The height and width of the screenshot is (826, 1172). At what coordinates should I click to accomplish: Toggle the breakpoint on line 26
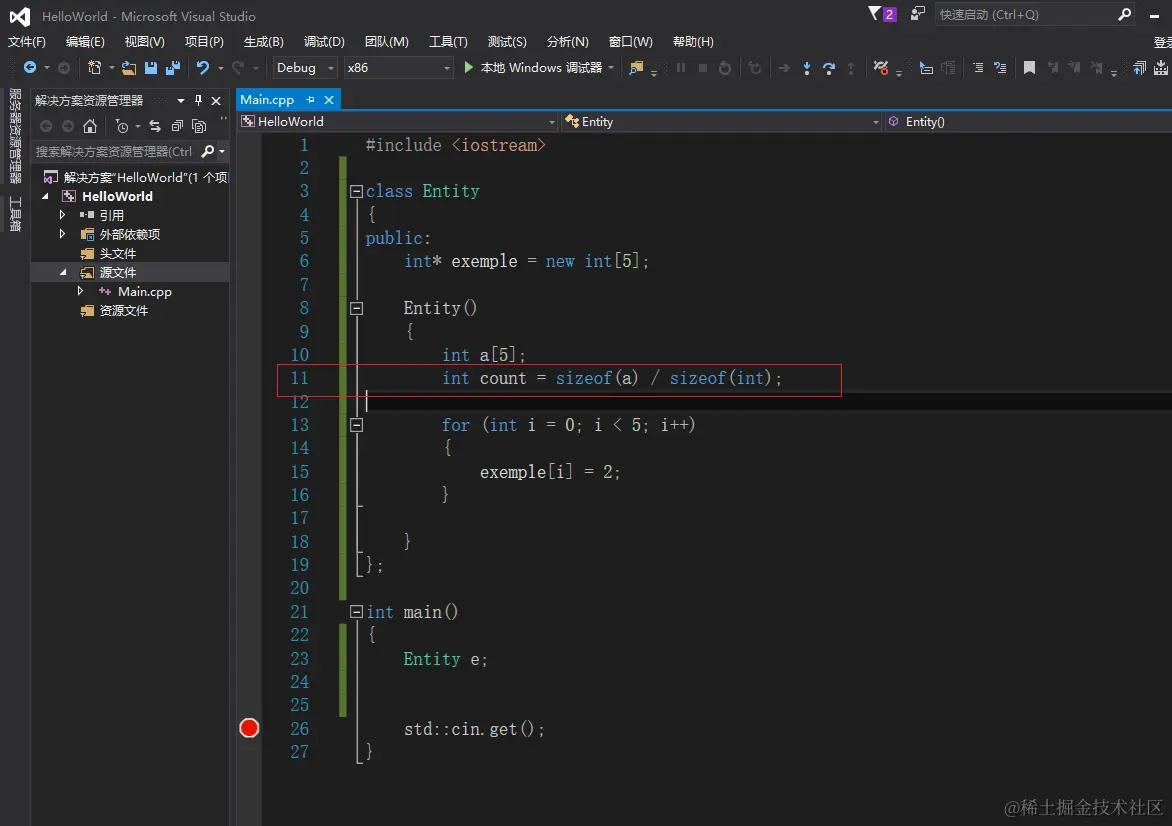click(x=249, y=728)
